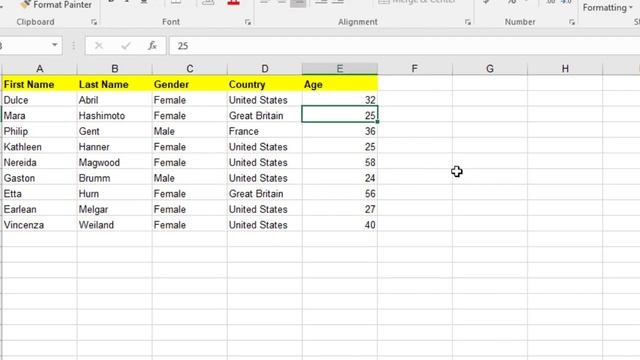
Task: Select the cell containing Vincenza
Action: point(40,225)
